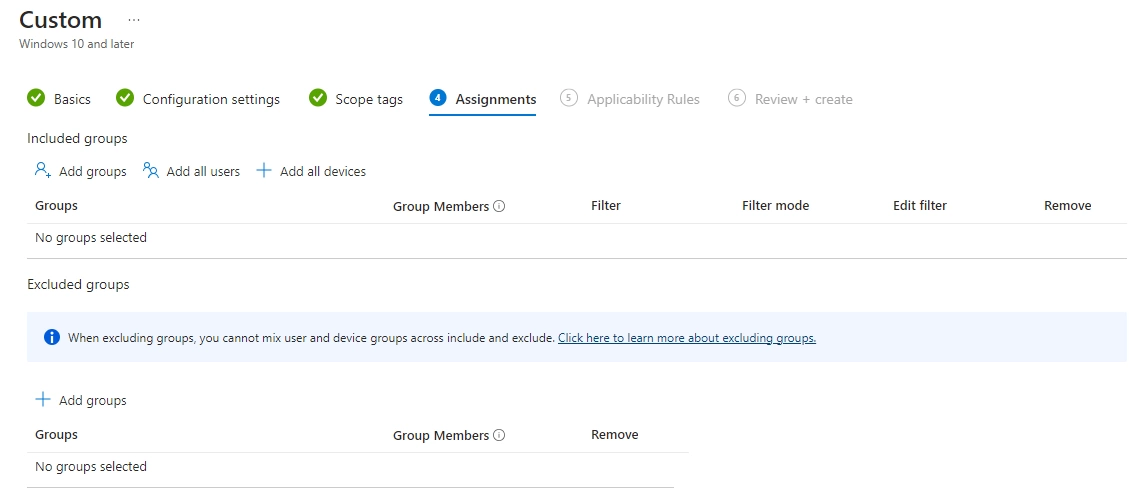Click the Review + create step 6 circle

[737, 98]
